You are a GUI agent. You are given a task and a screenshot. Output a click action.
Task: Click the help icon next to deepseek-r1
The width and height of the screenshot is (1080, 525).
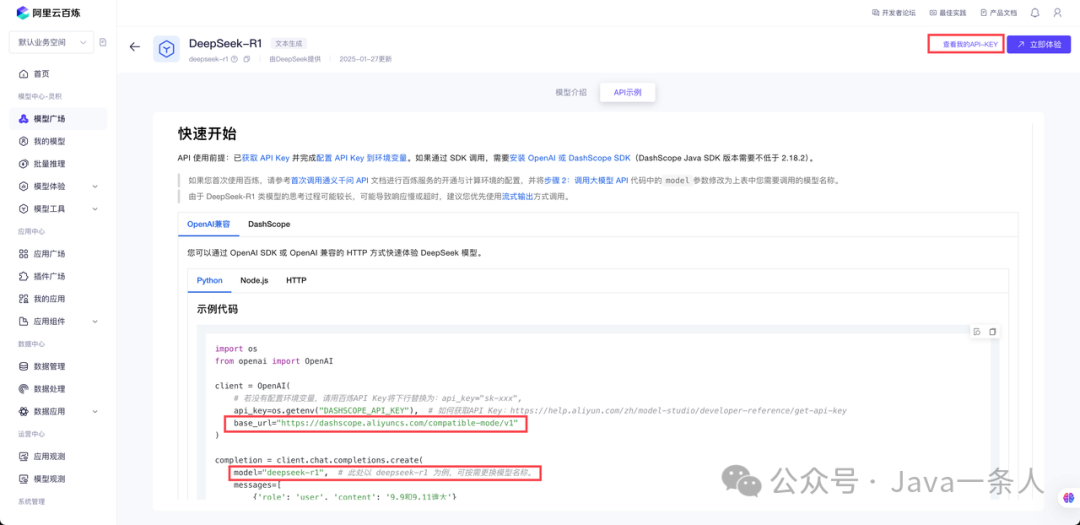[x=235, y=59]
